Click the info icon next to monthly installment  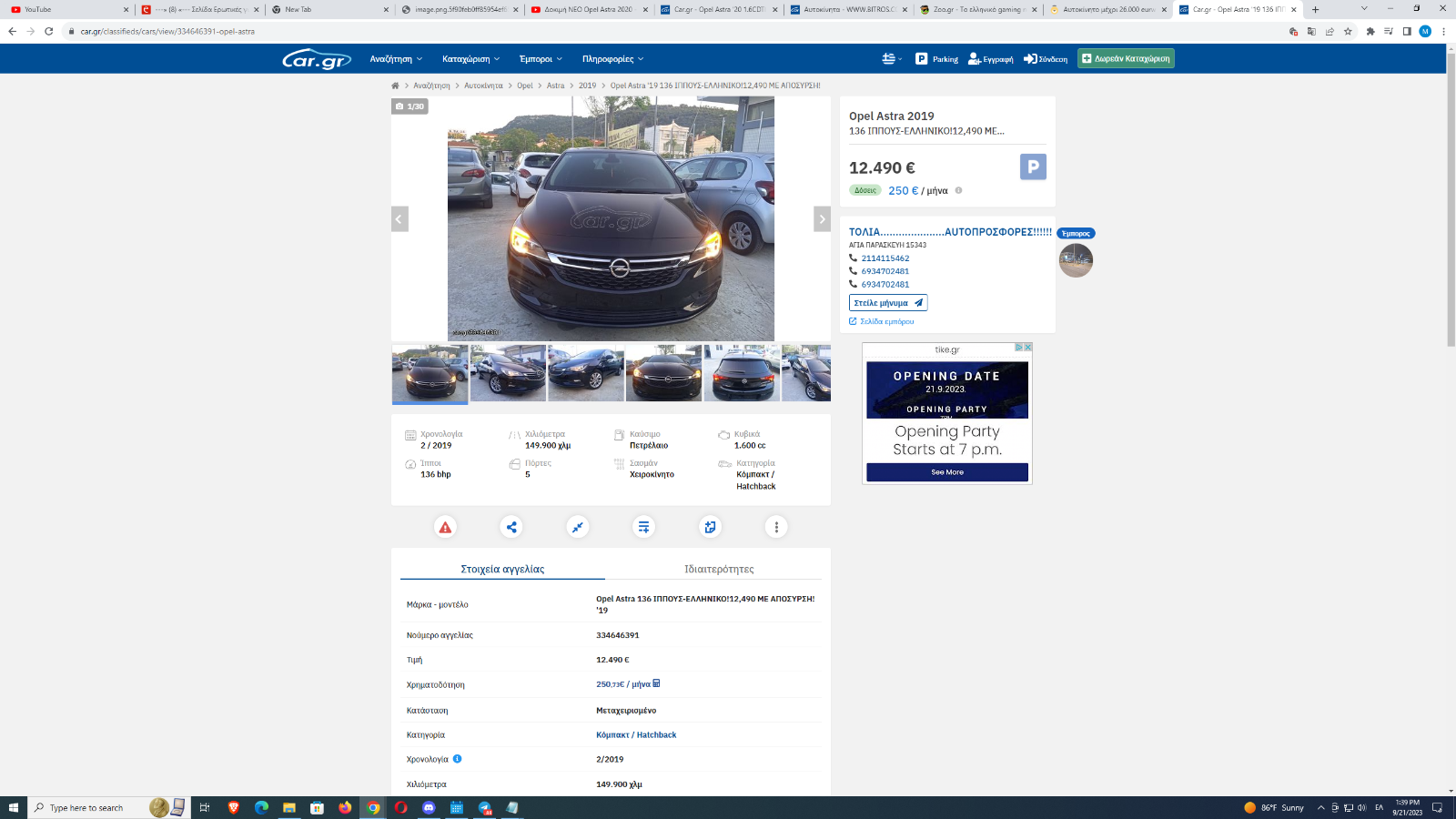958,190
